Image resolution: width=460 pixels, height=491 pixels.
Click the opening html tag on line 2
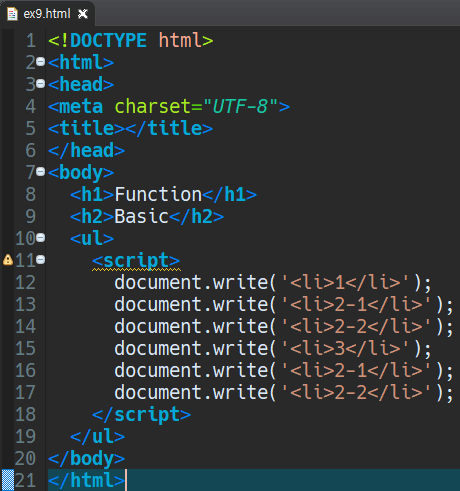click(81, 63)
